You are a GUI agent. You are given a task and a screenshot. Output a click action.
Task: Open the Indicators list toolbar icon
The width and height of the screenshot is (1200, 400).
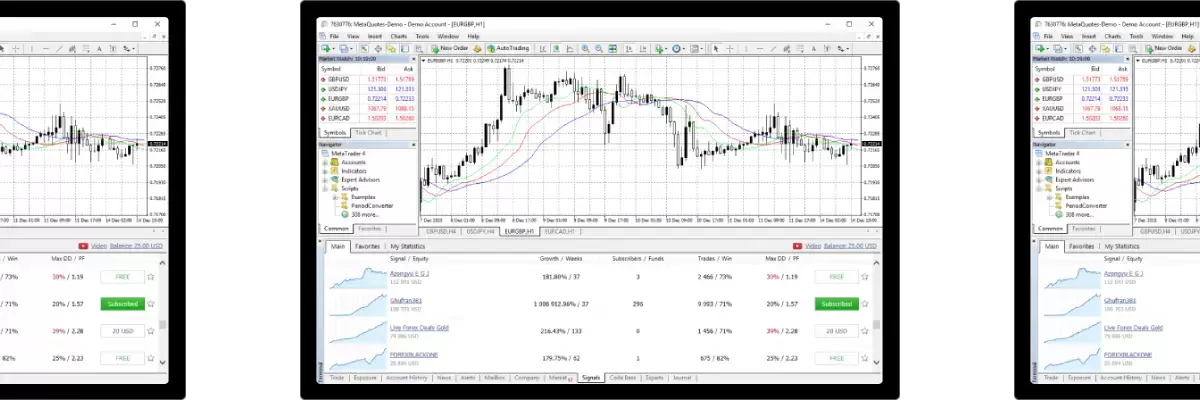coord(658,48)
